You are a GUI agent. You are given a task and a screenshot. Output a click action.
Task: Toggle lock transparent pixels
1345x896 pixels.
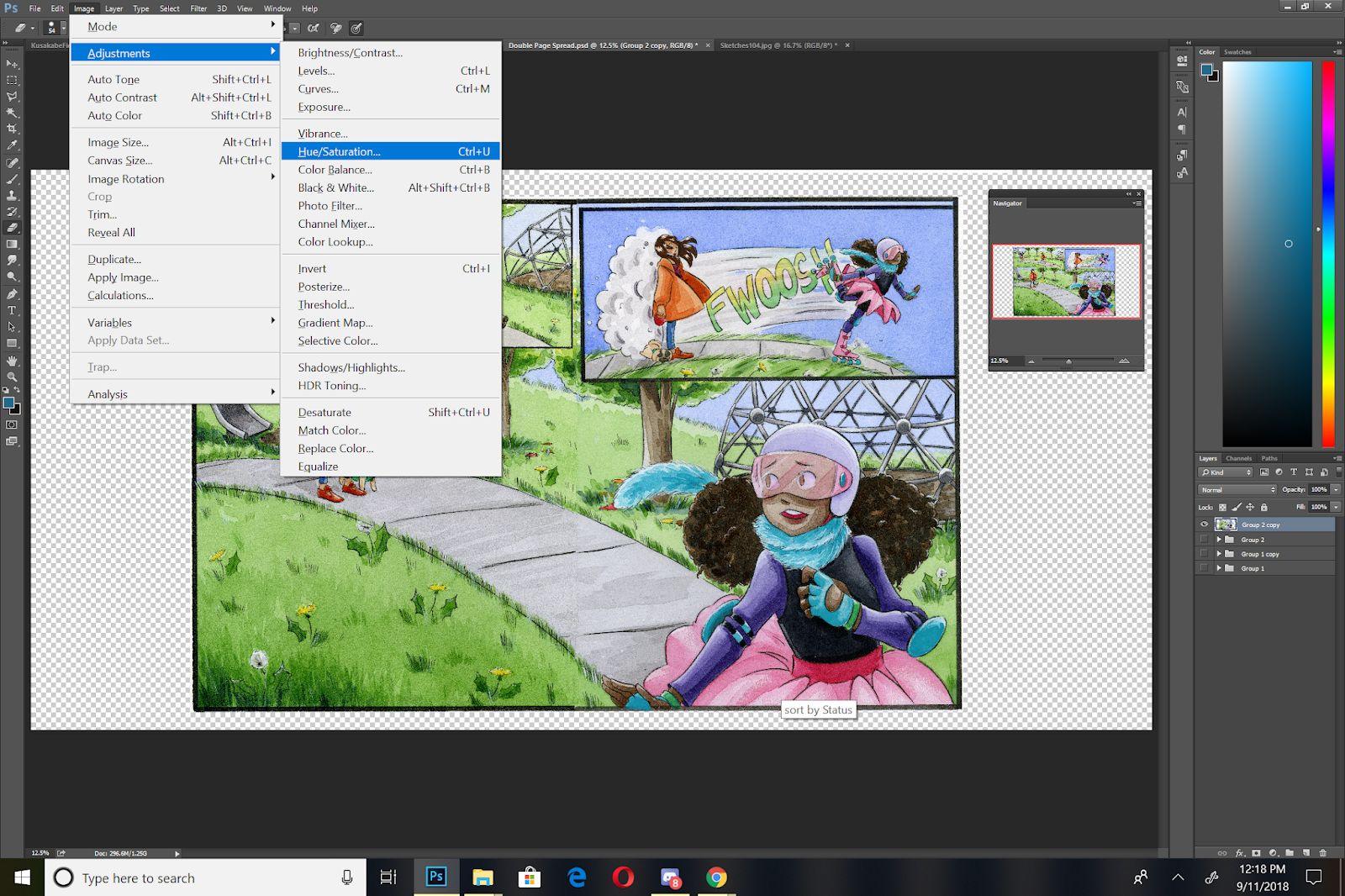coord(1223,507)
